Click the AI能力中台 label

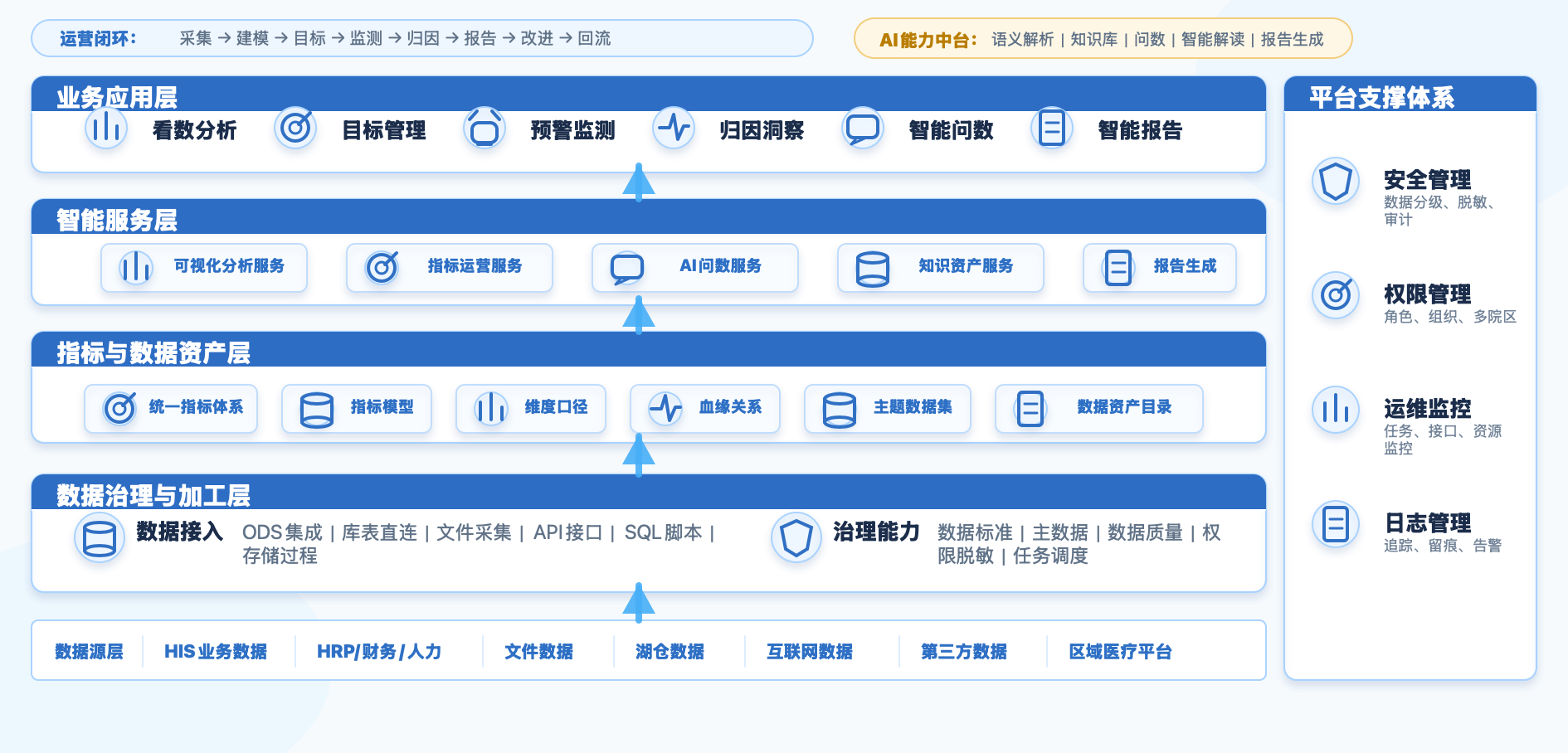(x=928, y=40)
